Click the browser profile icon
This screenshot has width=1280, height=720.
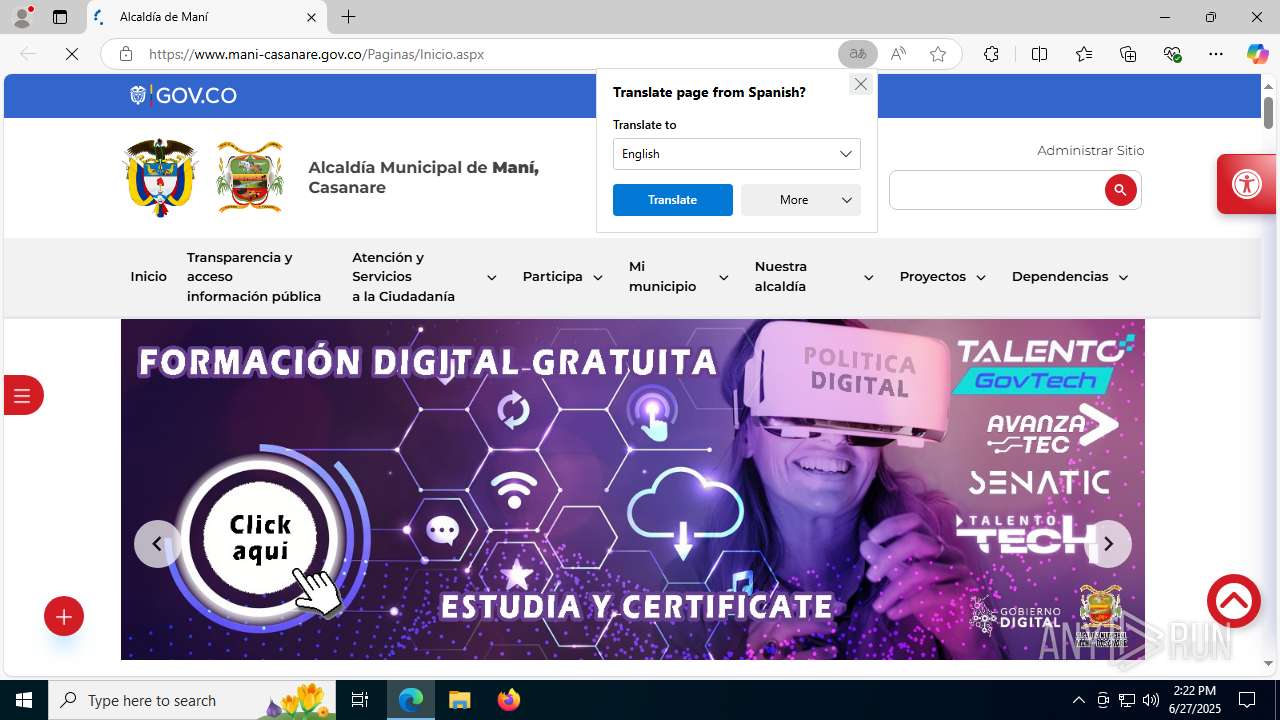pyautogui.click(x=22, y=16)
